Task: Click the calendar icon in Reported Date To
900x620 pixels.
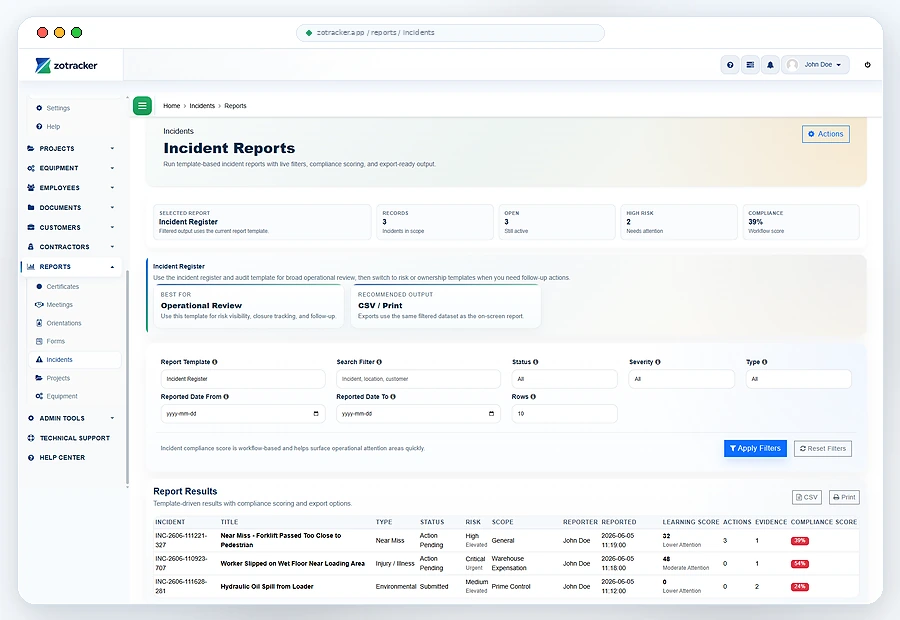Action: tap(491, 413)
